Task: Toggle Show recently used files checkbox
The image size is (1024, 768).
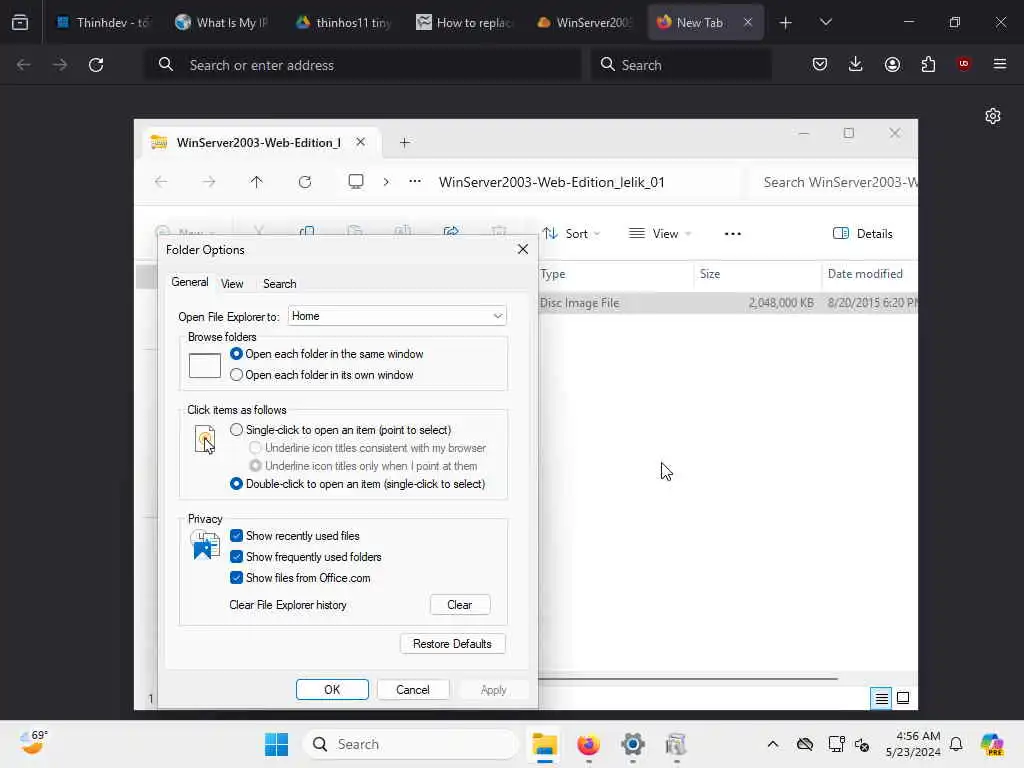Action: coord(295,536)
